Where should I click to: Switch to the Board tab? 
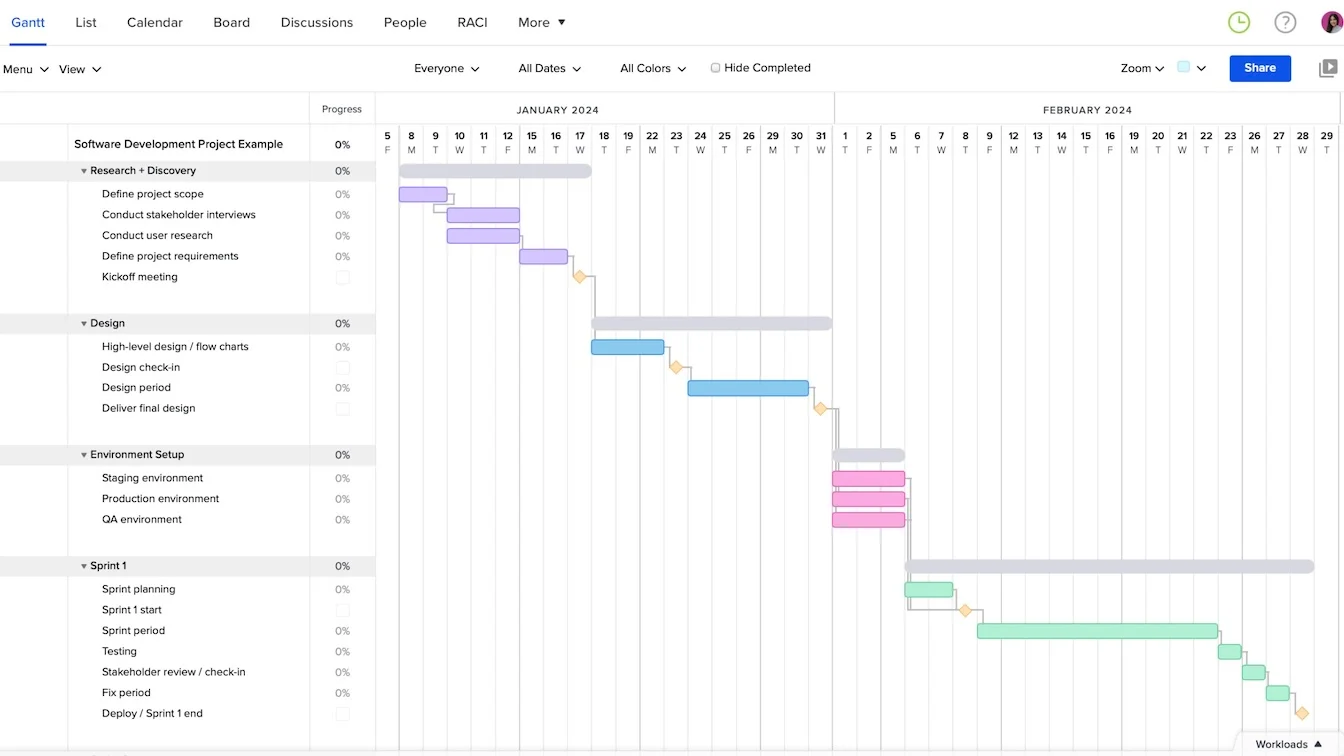[x=231, y=21]
